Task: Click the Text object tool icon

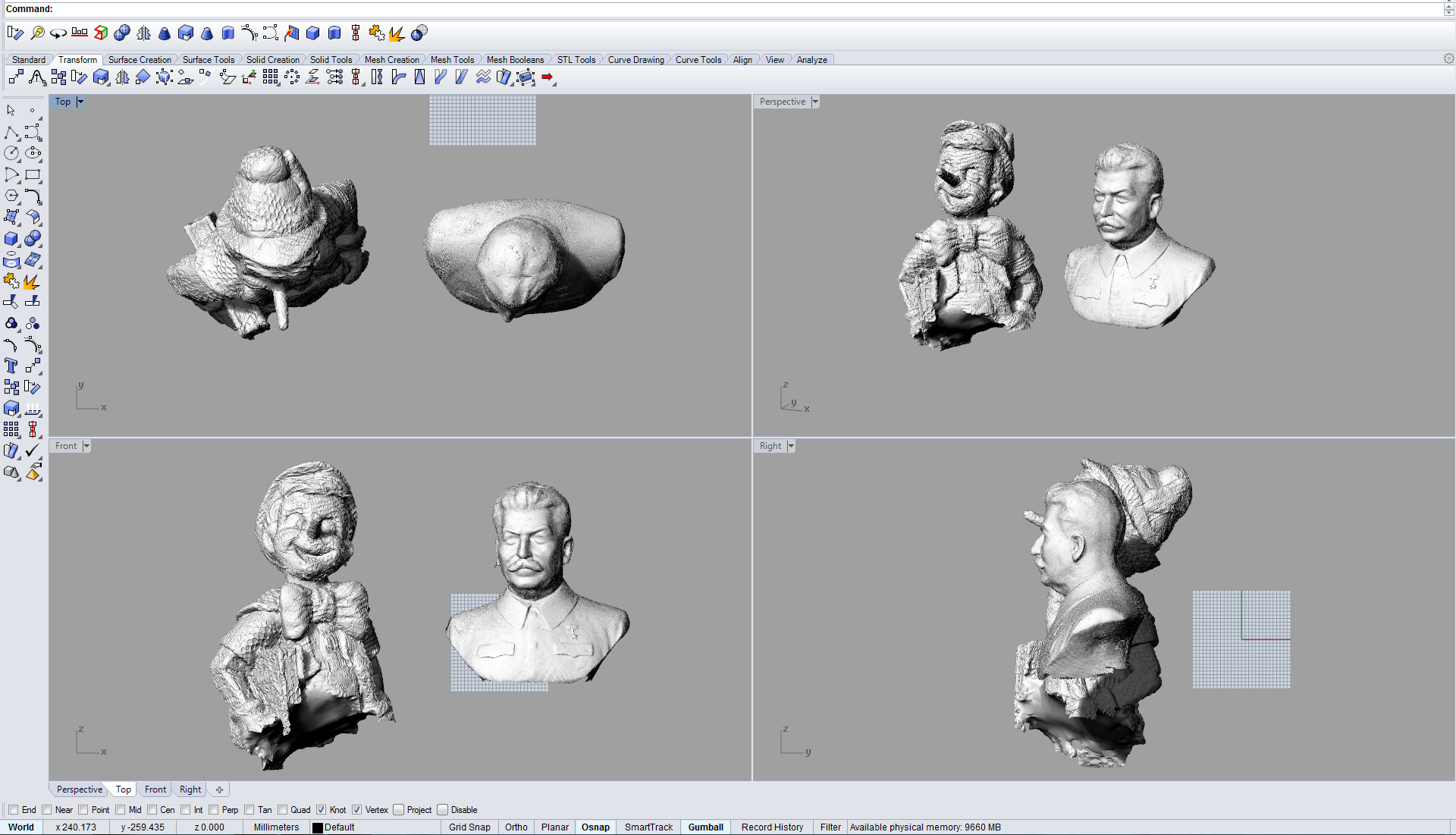Action: (11, 366)
